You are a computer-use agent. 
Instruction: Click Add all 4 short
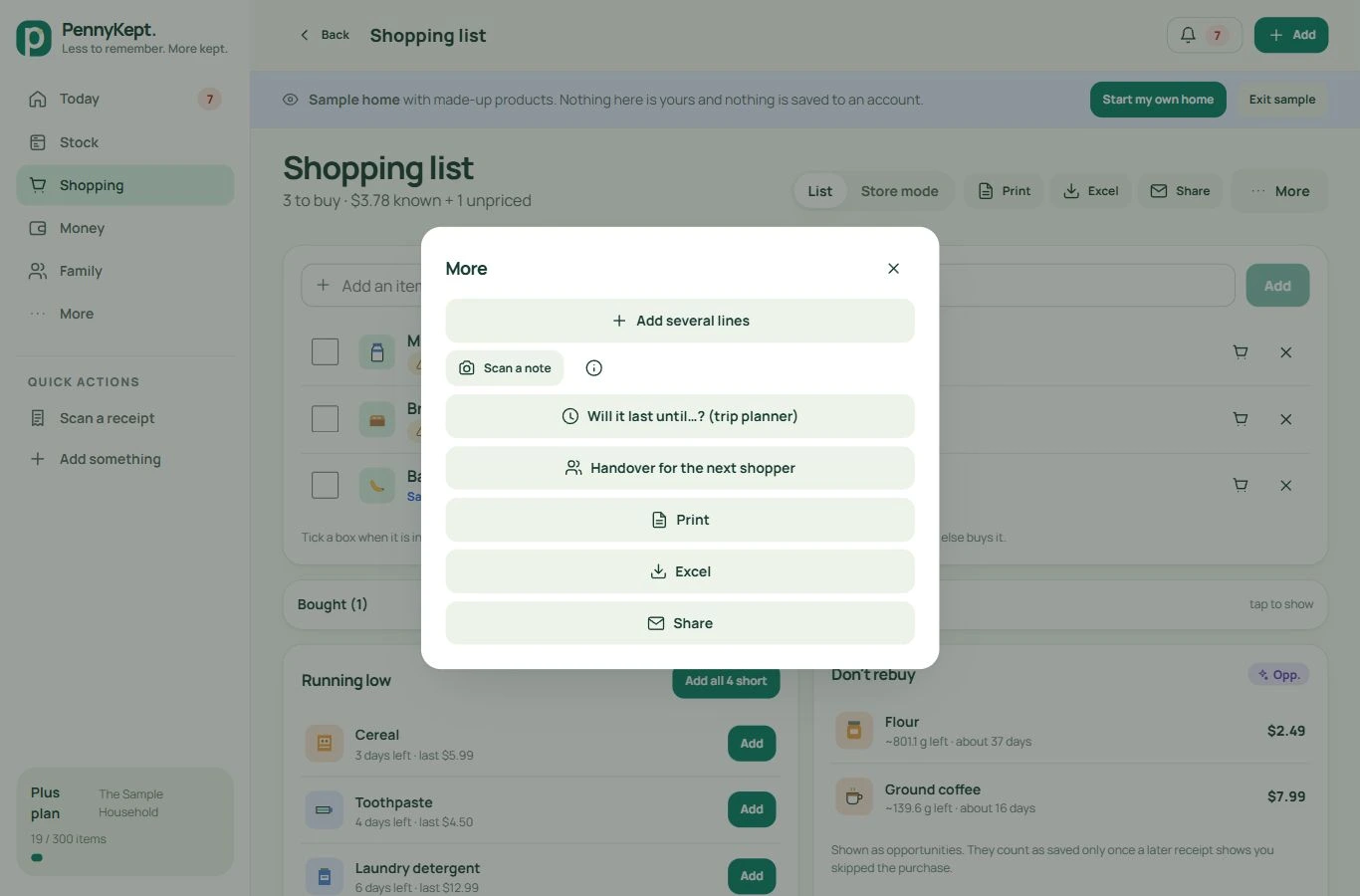(726, 681)
